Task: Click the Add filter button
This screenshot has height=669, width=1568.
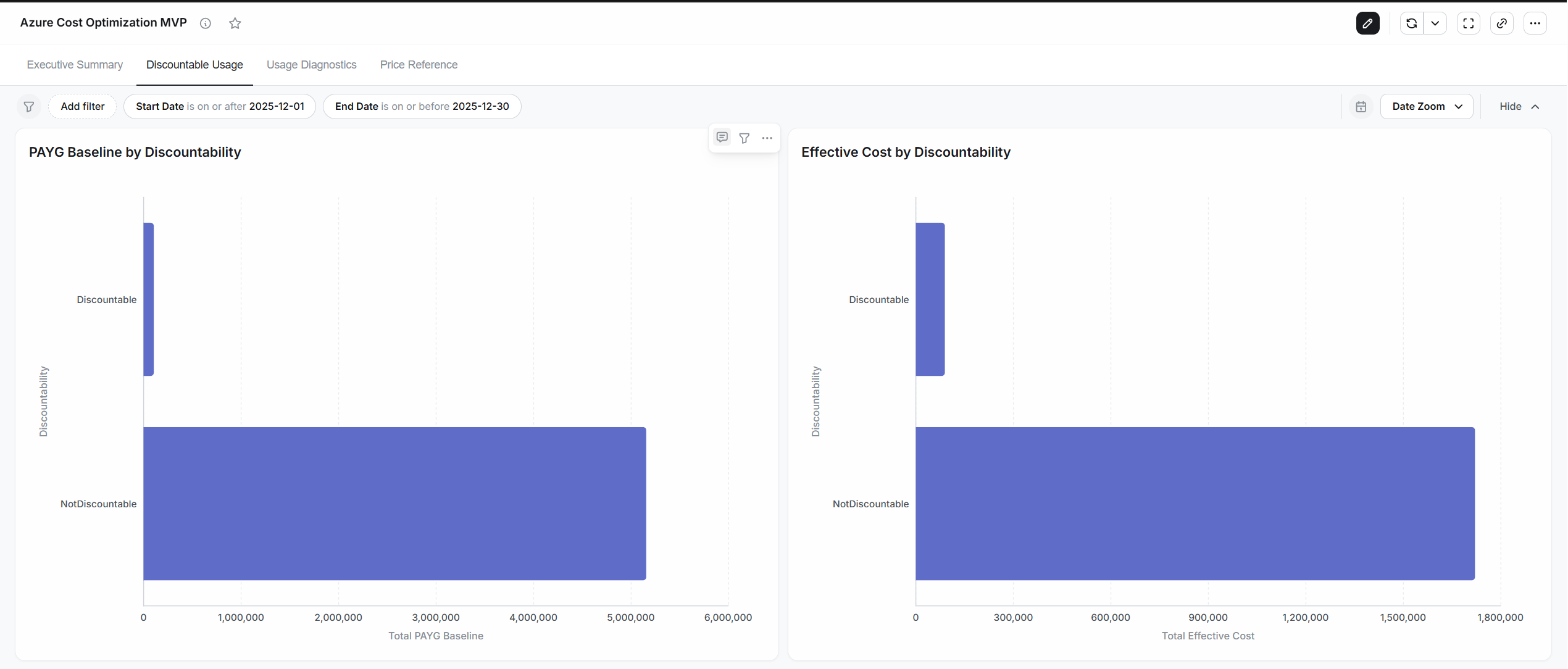Action: [83, 106]
